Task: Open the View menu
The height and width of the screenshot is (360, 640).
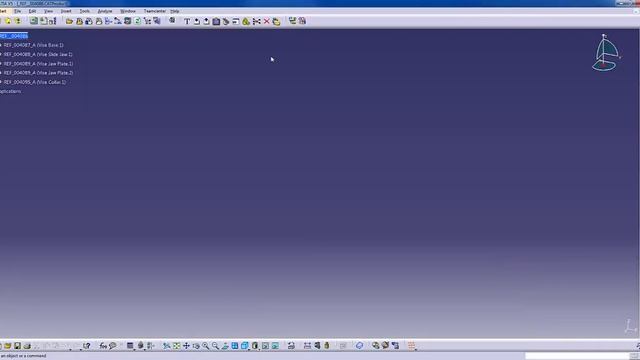Action: click(48, 11)
